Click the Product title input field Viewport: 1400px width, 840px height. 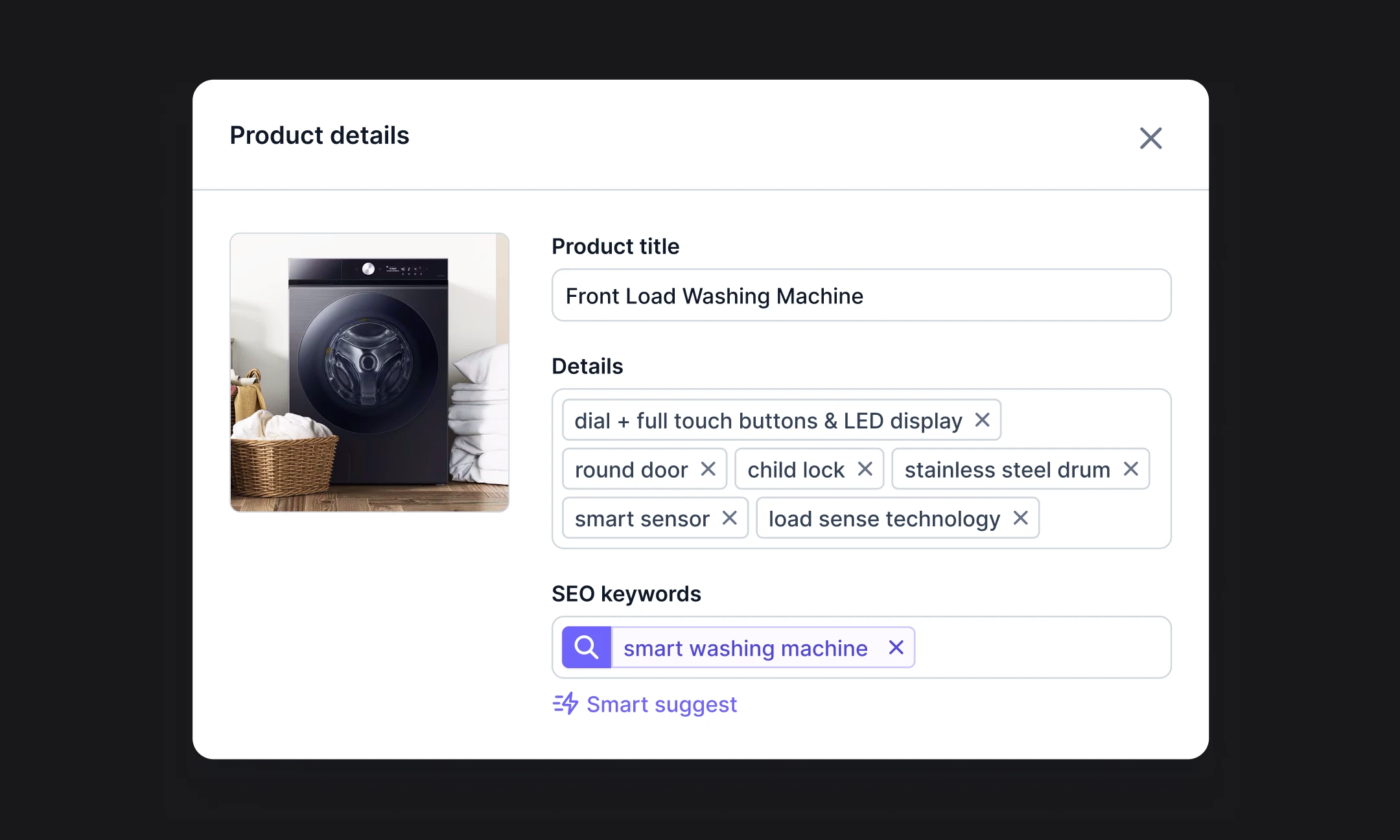[x=861, y=296]
